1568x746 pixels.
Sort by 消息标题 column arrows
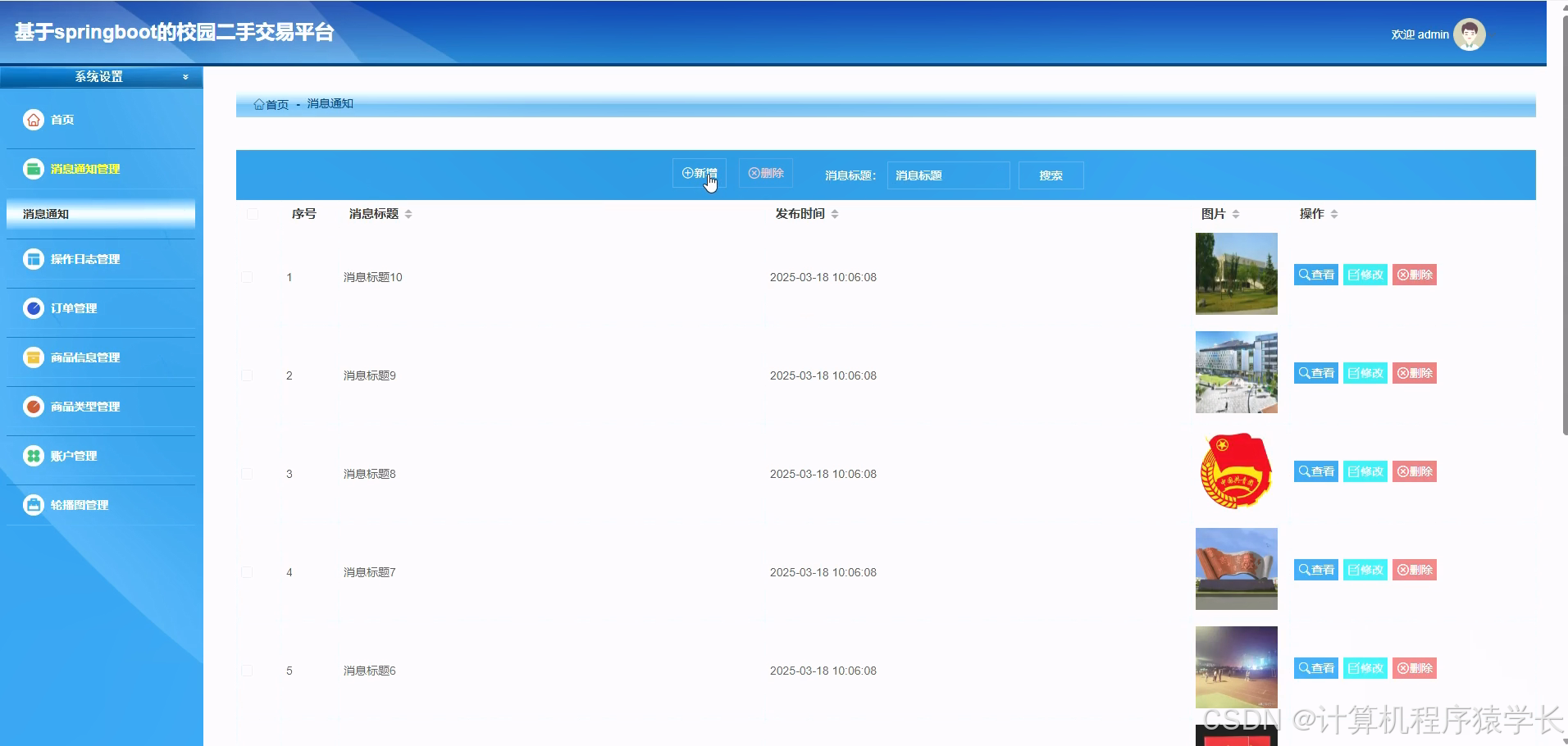(x=408, y=214)
